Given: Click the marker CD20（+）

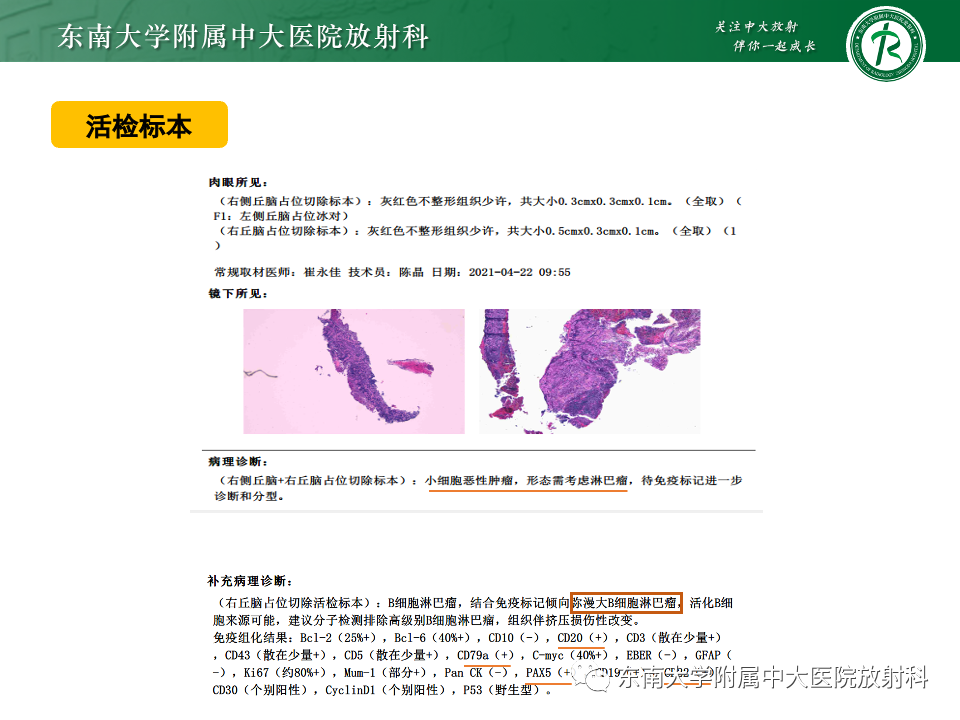Looking at the screenshot, I should coord(583,638).
